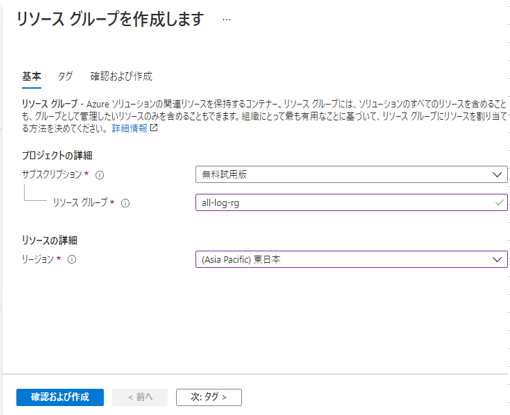Expand the subscription dropdown chevron arrow
510x415 pixels.
497,175
